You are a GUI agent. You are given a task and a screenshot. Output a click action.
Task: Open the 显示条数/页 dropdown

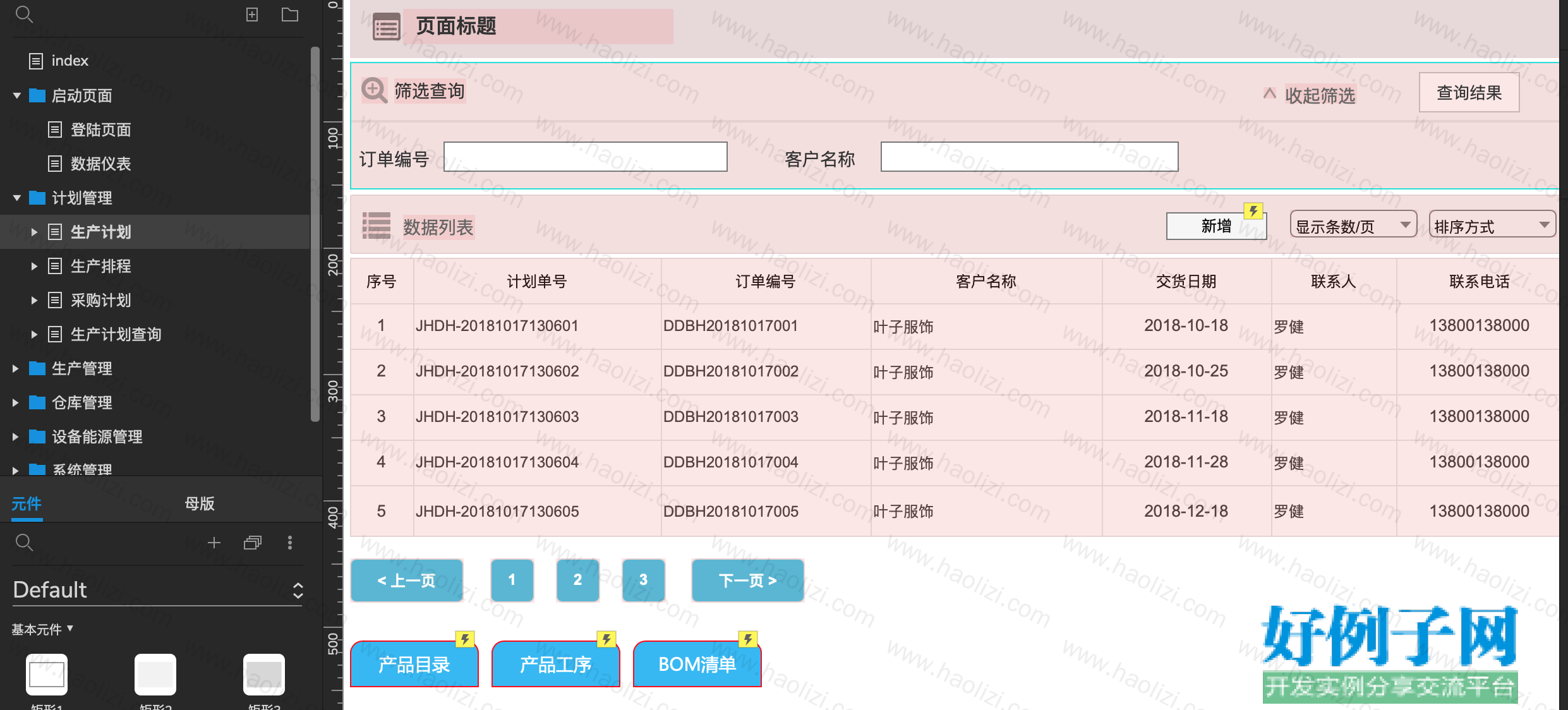click(x=1353, y=225)
